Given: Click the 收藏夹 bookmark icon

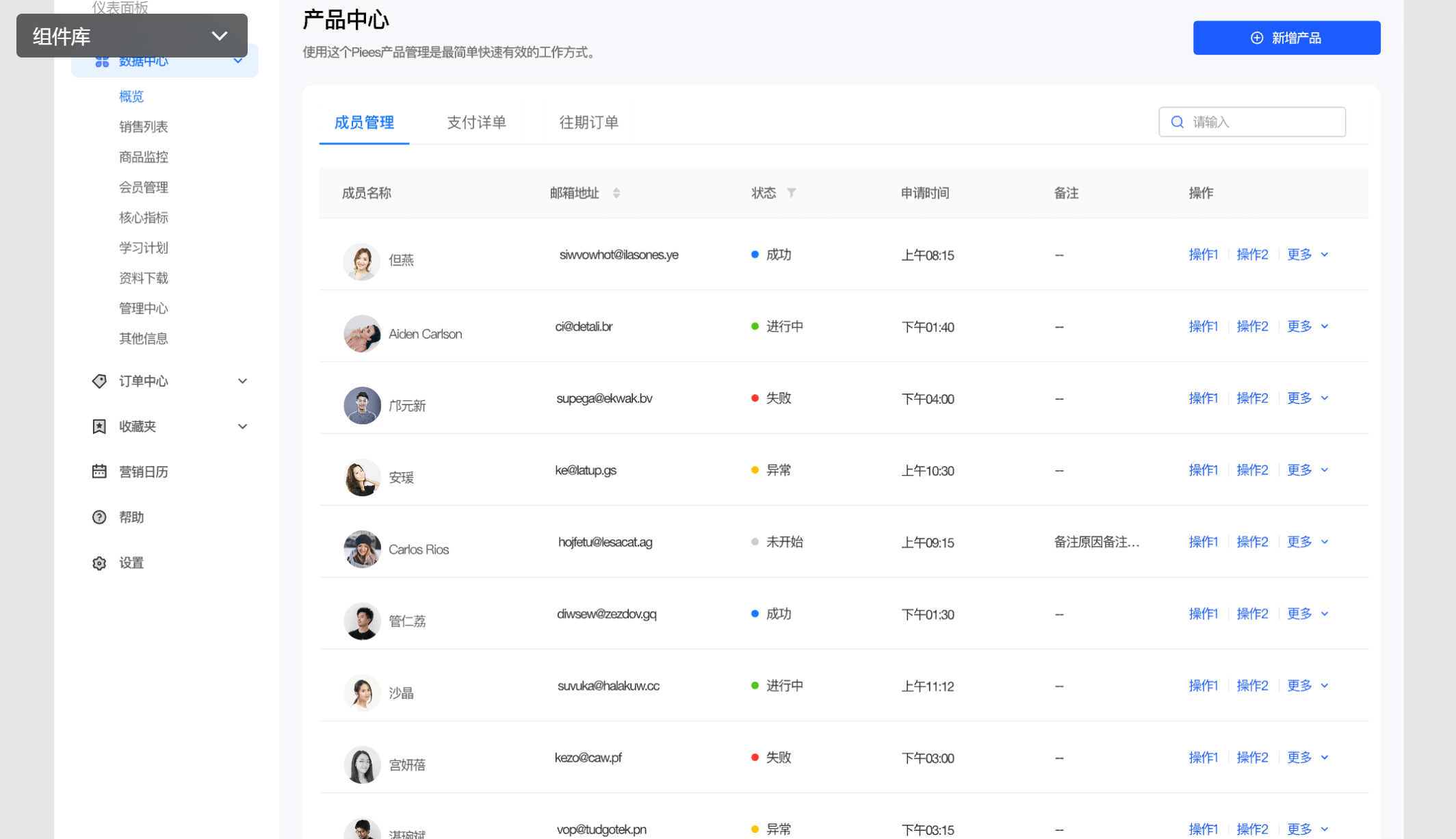Looking at the screenshot, I should point(99,426).
